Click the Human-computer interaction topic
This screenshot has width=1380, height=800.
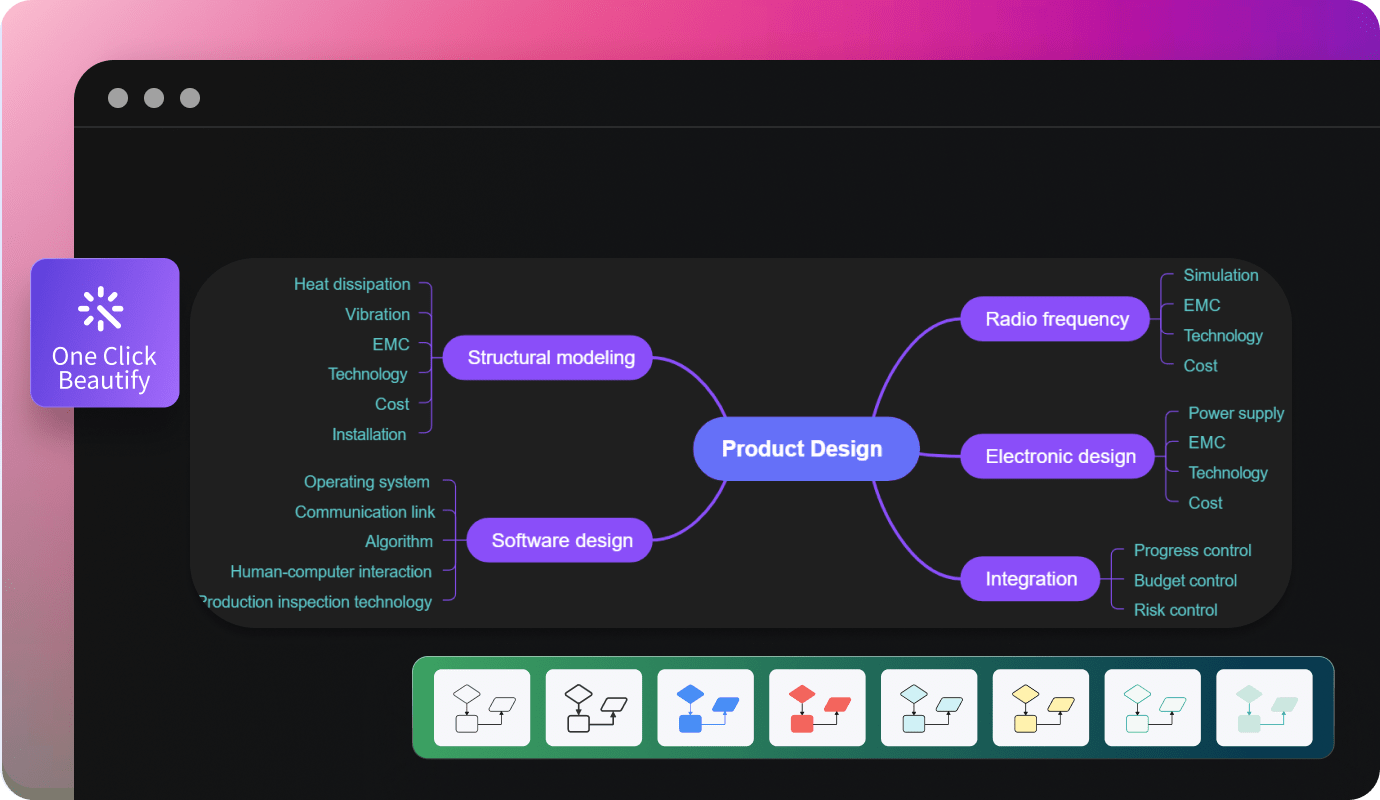coord(331,572)
